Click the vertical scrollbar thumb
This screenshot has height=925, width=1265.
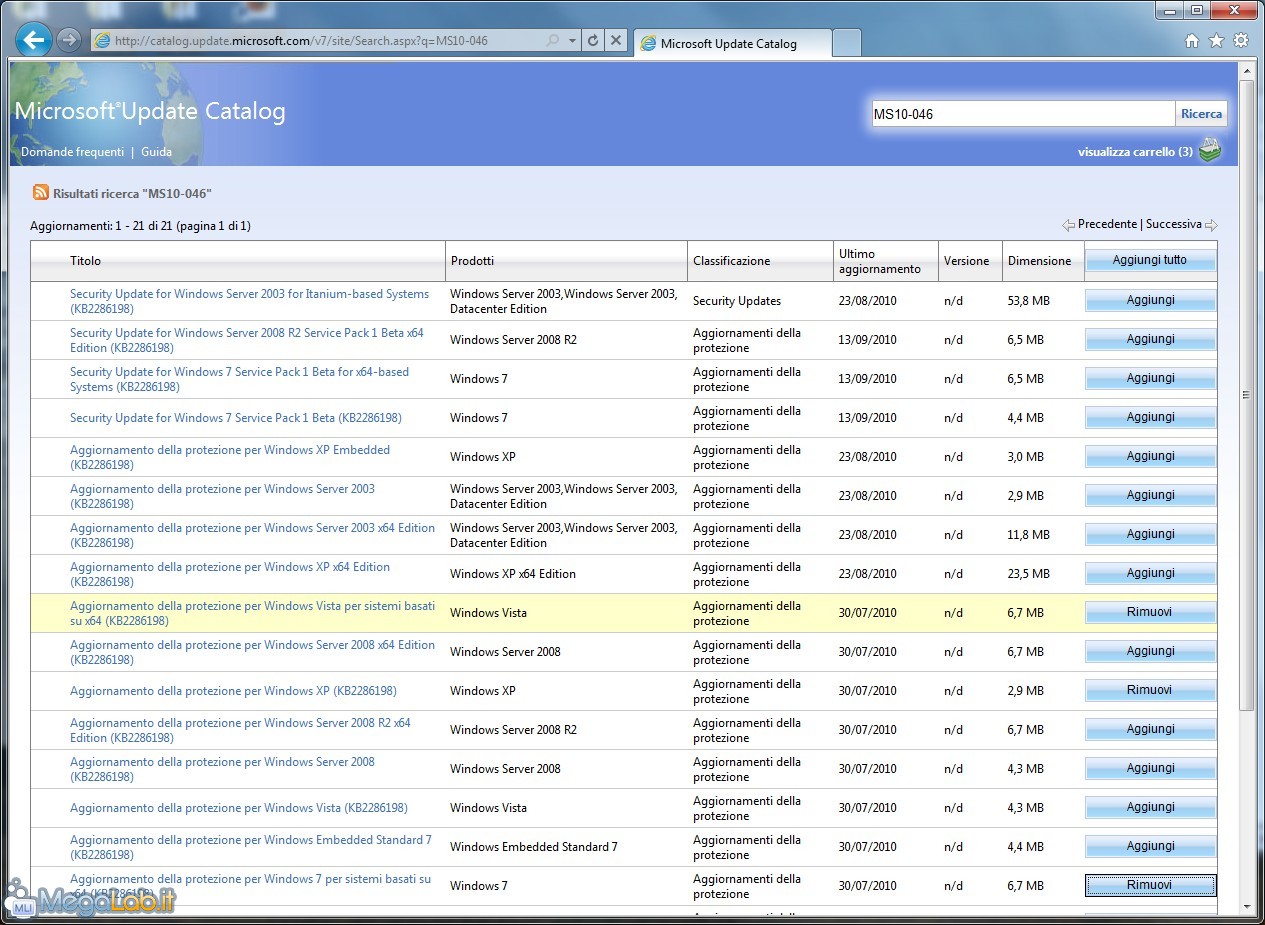(1246, 394)
